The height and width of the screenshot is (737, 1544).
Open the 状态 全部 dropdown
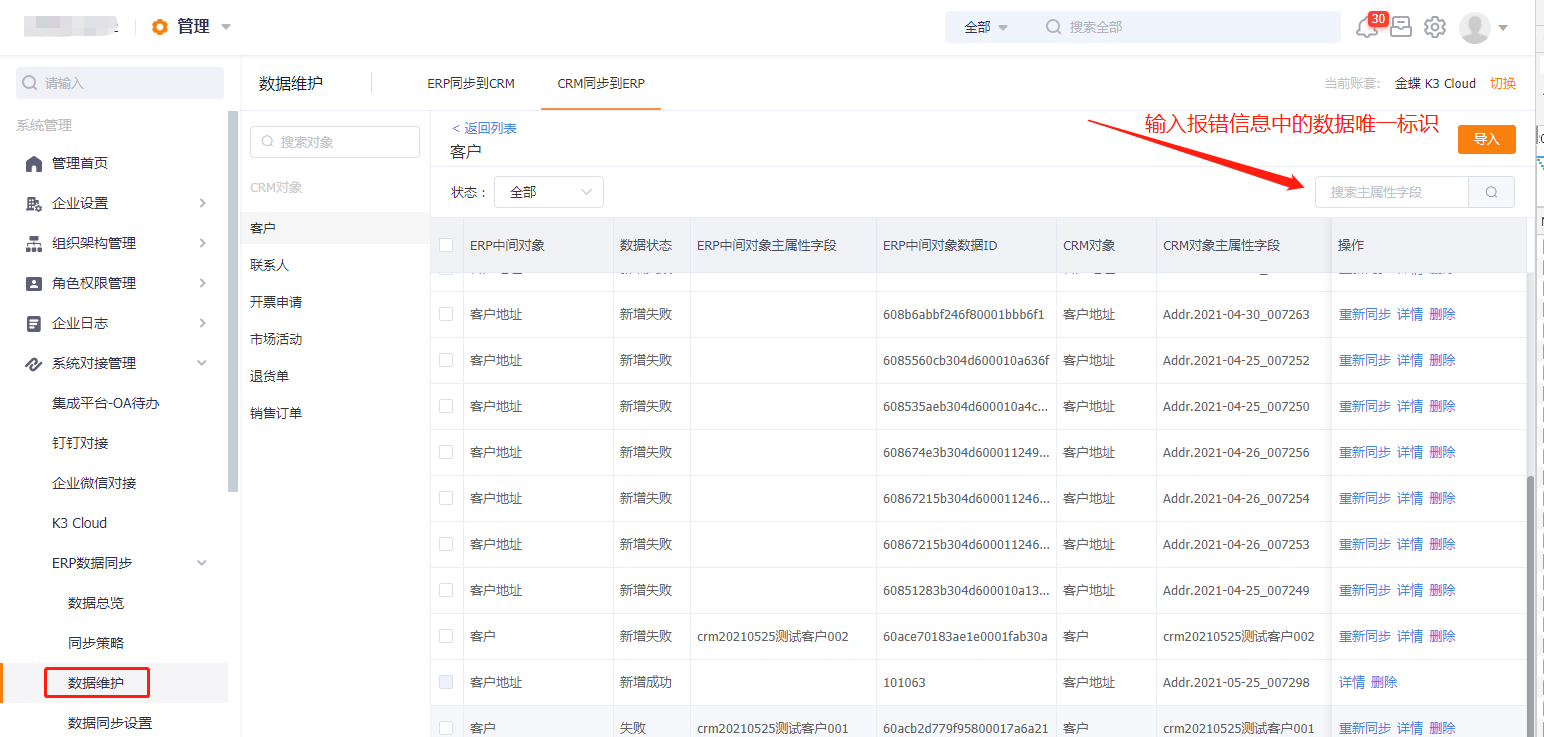549,192
